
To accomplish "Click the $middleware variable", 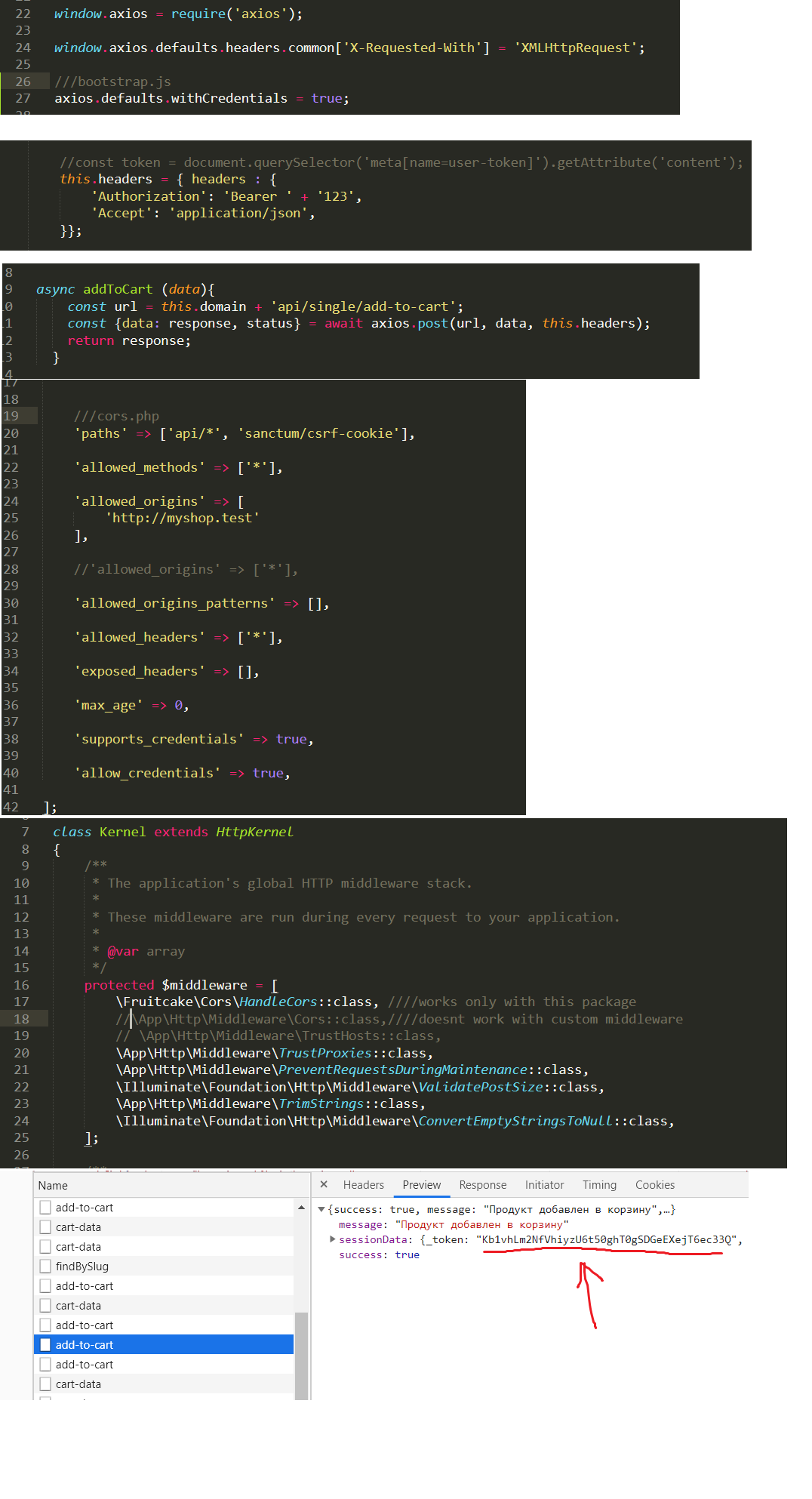I will click(x=205, y=985).
